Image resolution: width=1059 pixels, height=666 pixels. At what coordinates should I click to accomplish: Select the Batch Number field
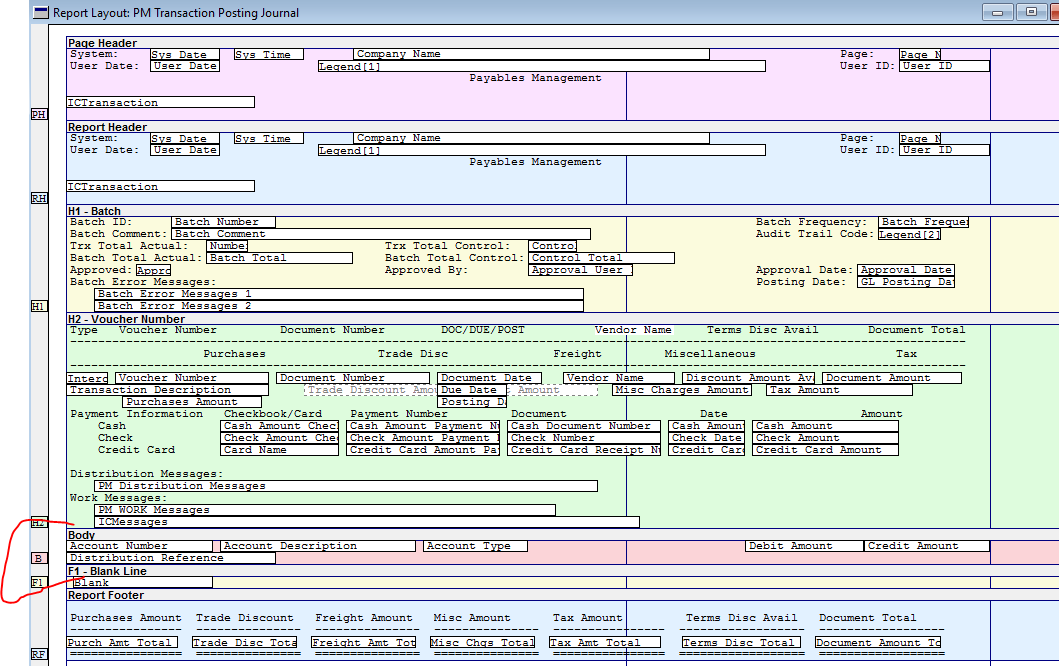pos(224,222)
